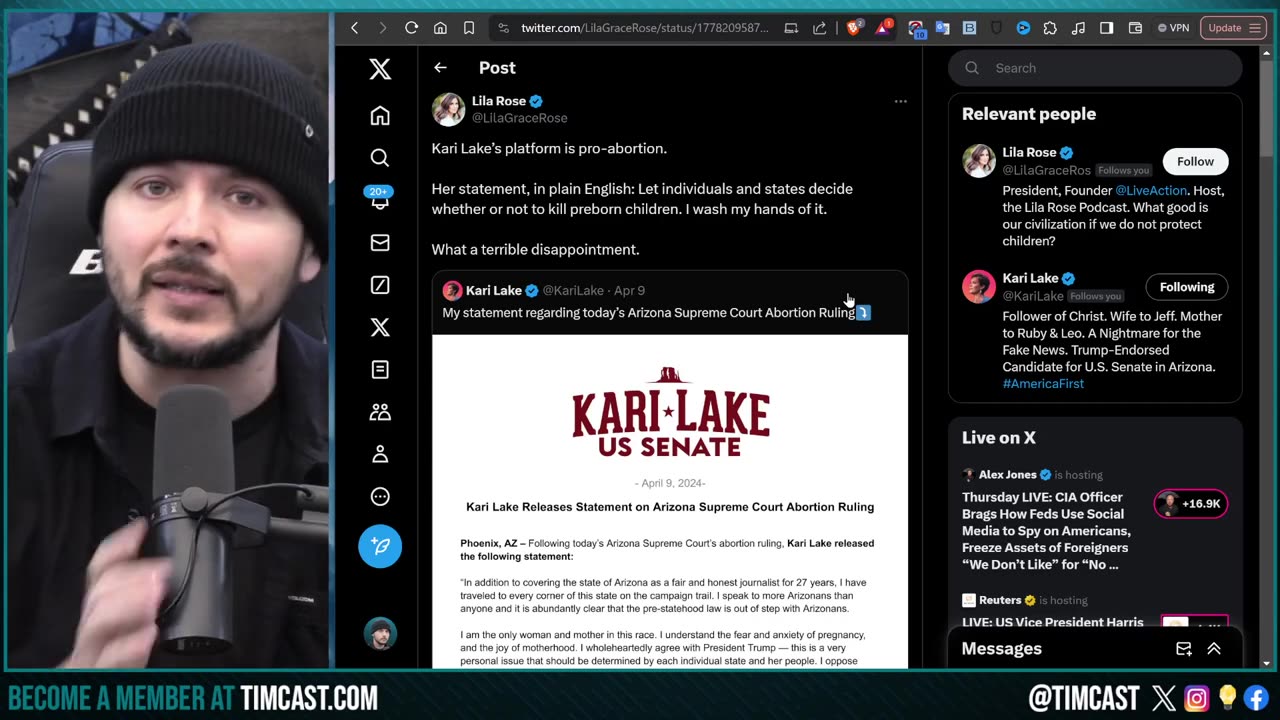Click the VPN button in the toolbar
The width and height of the screenshot is (1280, 720).
point(1174,28)
